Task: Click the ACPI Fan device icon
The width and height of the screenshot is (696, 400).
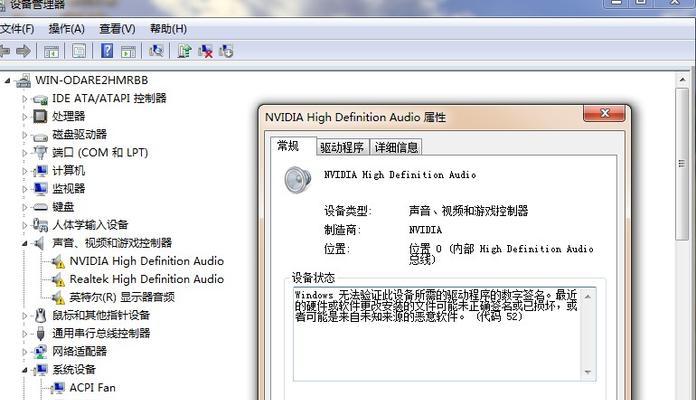Action: (x=57, y=388)
